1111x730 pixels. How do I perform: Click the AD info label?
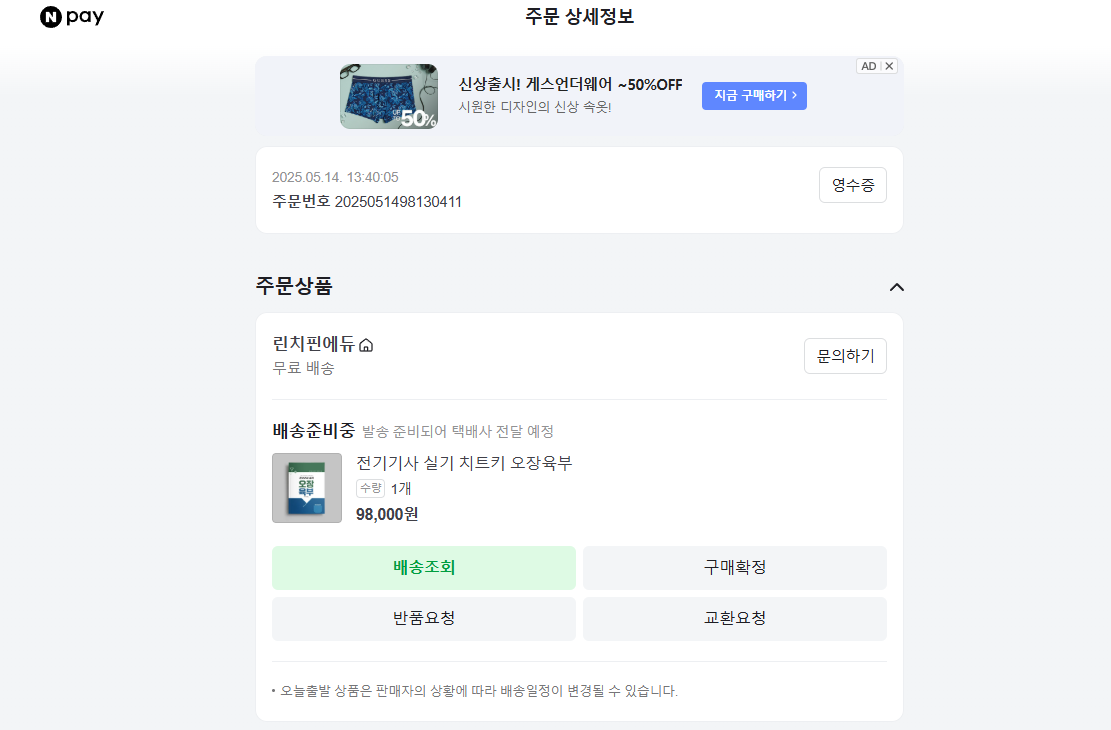click(x=869, y=66)
